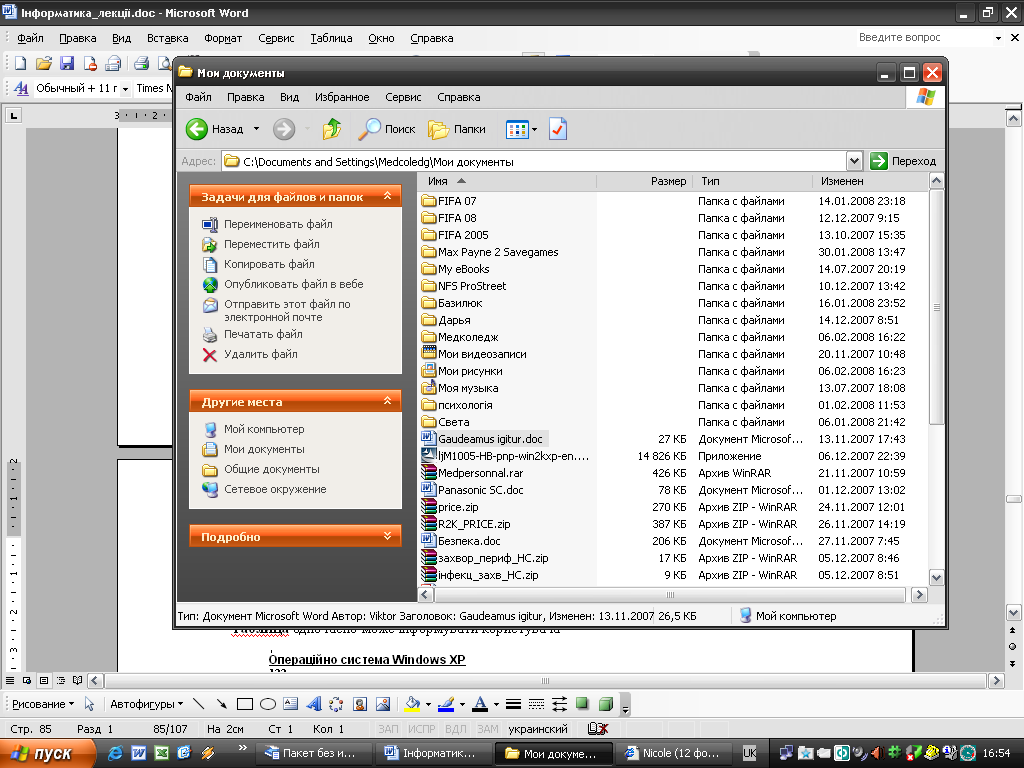Select the Oval drawing tool
The image size is (1024, 768).
[268, 704]
